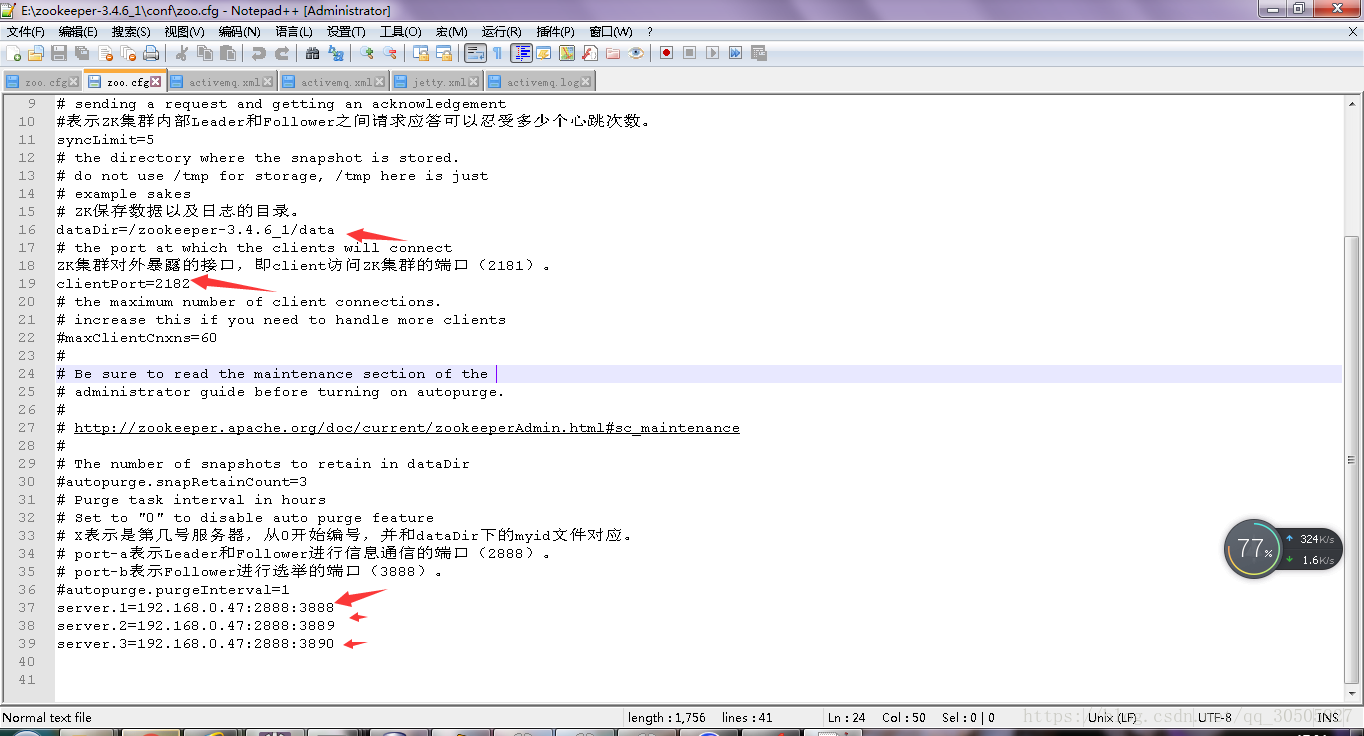Open the 运行(R) menu
Screen dimensions: 1364x736
[x=501, y=32]
